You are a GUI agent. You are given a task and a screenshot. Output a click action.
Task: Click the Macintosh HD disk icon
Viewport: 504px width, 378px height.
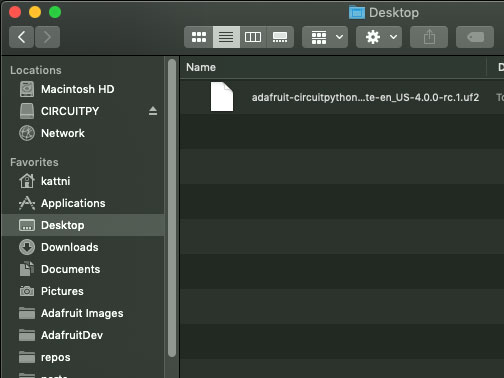point(27,89)
